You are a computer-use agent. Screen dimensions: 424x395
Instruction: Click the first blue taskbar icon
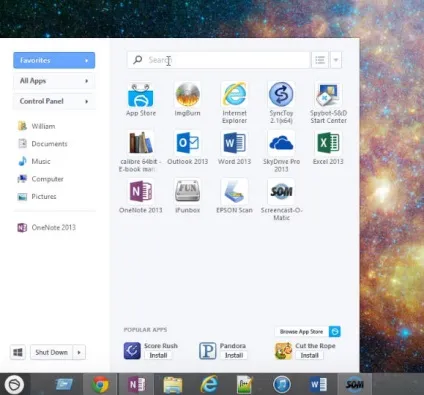click(x=64, y=384)
